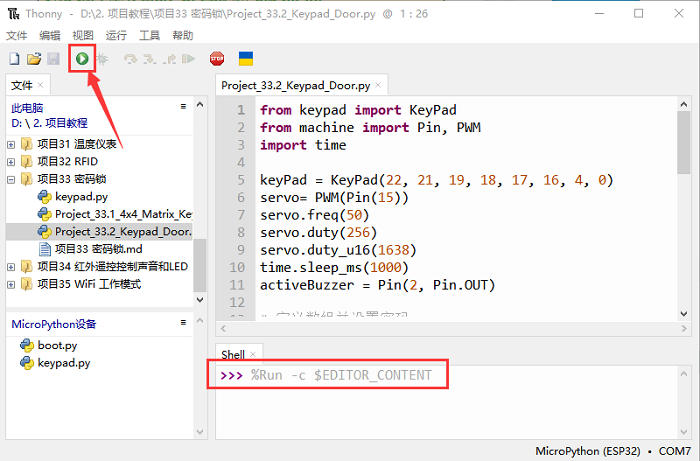This screenshot has height=461, width=700.
Task: Select boot.py in MicroPython device files
Action: click(x=57, y=345)
